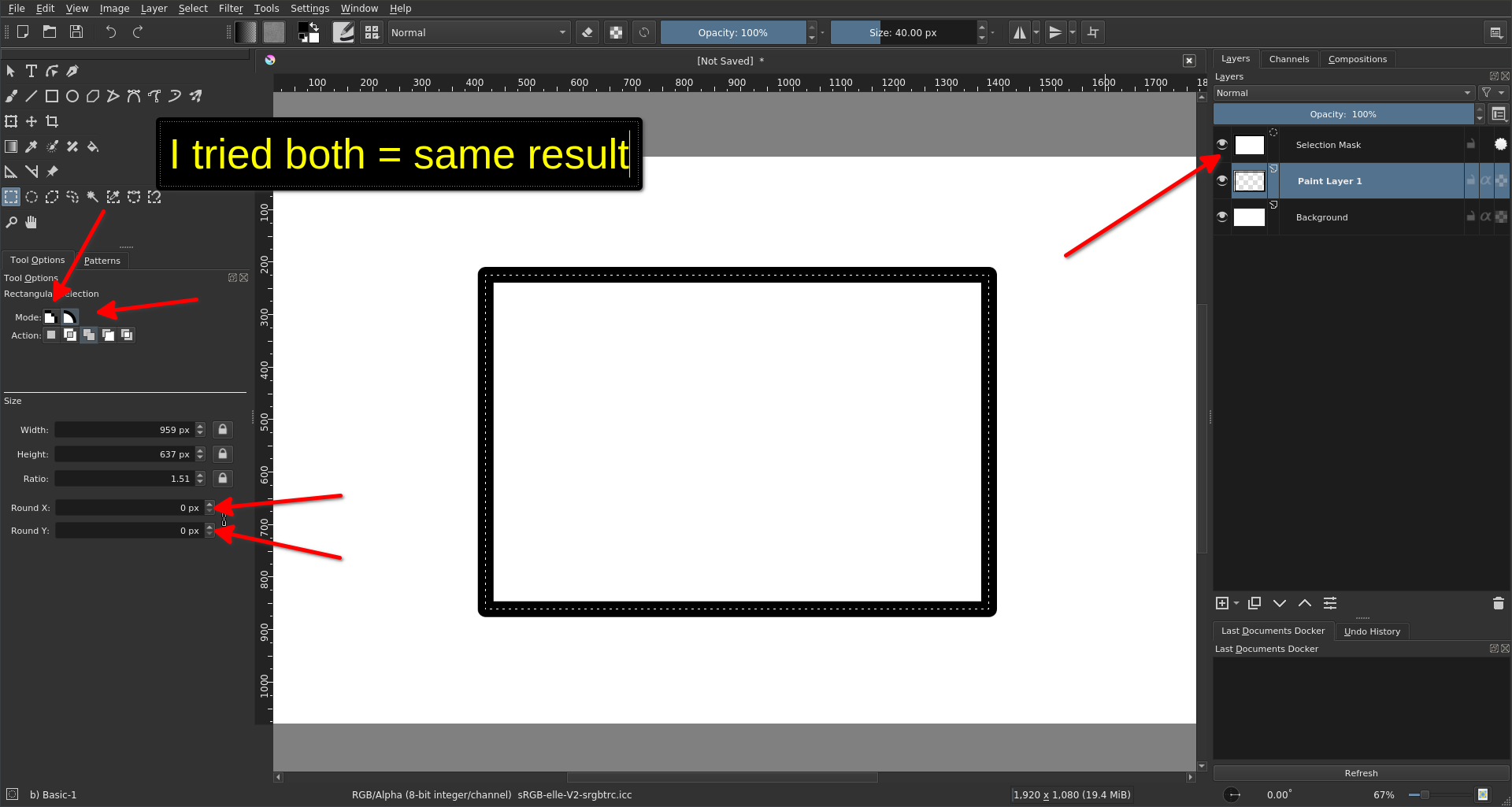Adjust the brush Opacity slider
The width and height of the screenshot is (1512, 807).
pos(732,32)
